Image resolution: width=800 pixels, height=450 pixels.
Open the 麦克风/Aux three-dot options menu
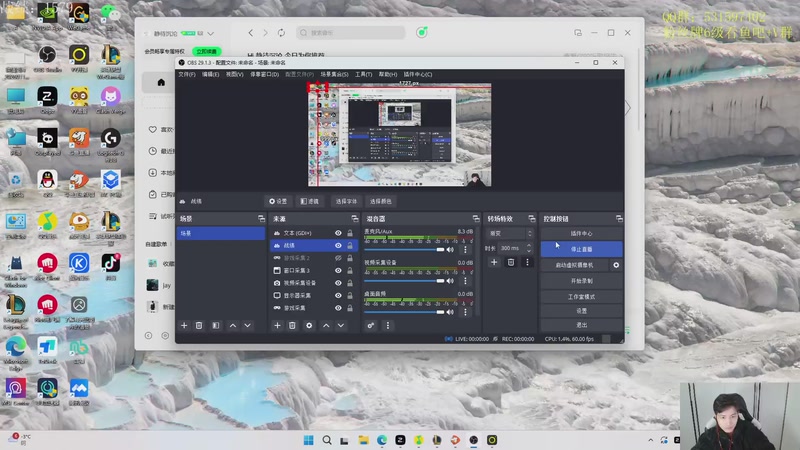point(465,249)
